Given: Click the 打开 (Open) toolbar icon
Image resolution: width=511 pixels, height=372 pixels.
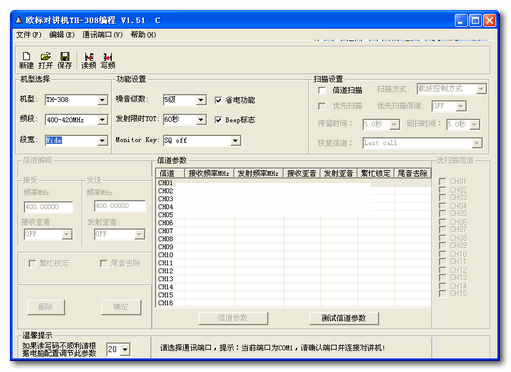Looking at the screenshot, I should (45, 60).
